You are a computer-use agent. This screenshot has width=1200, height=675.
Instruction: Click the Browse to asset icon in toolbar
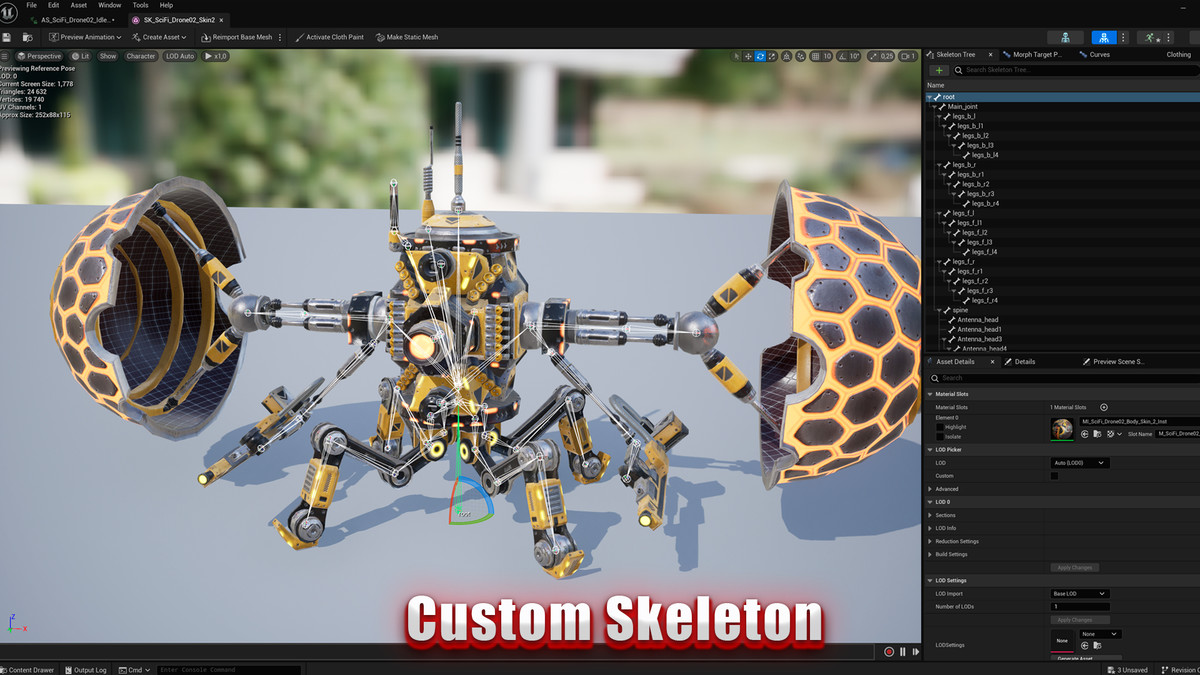point(27,37)
